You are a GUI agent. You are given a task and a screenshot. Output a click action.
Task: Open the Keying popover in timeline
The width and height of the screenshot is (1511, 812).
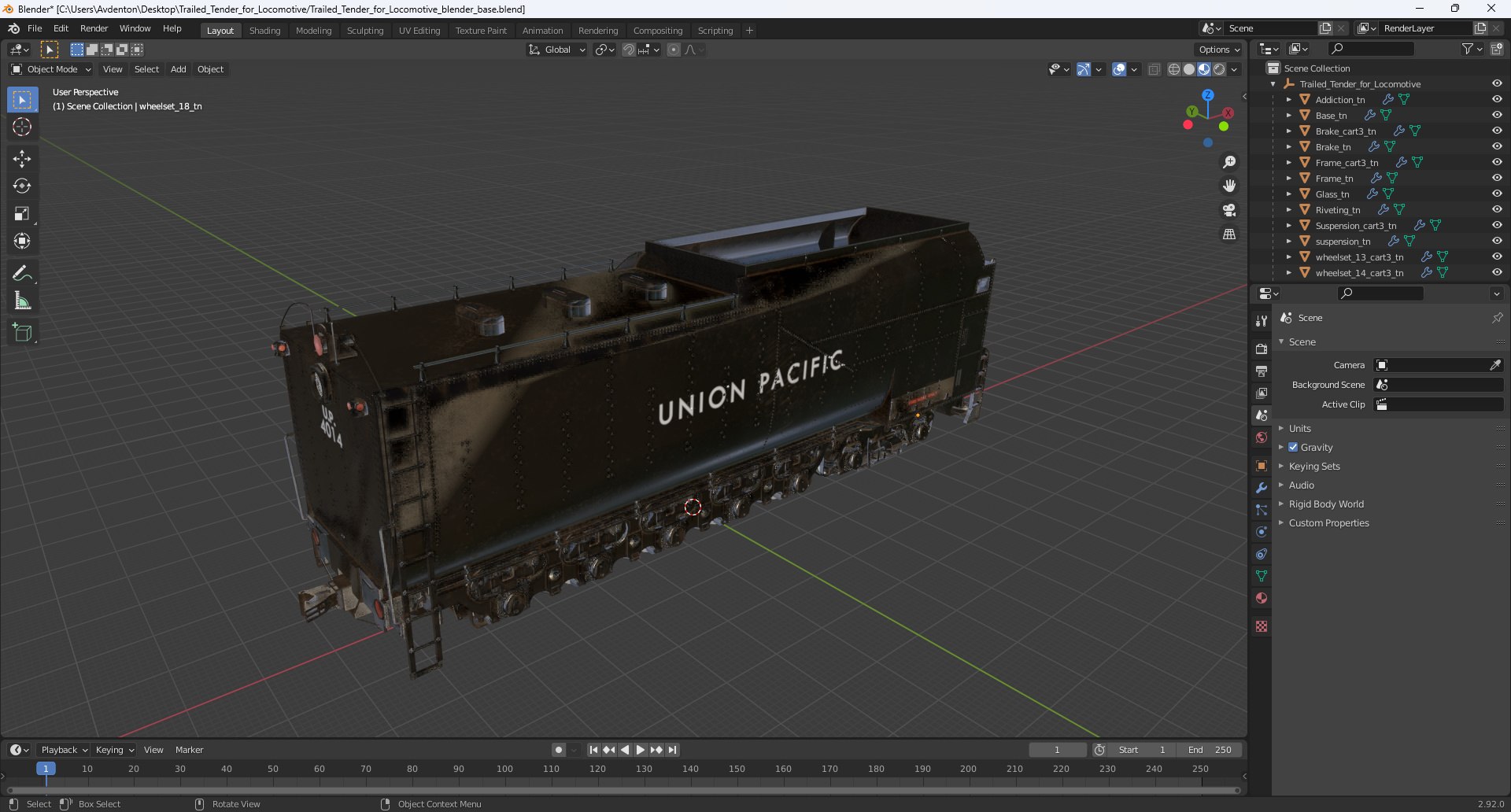[114, 750]
